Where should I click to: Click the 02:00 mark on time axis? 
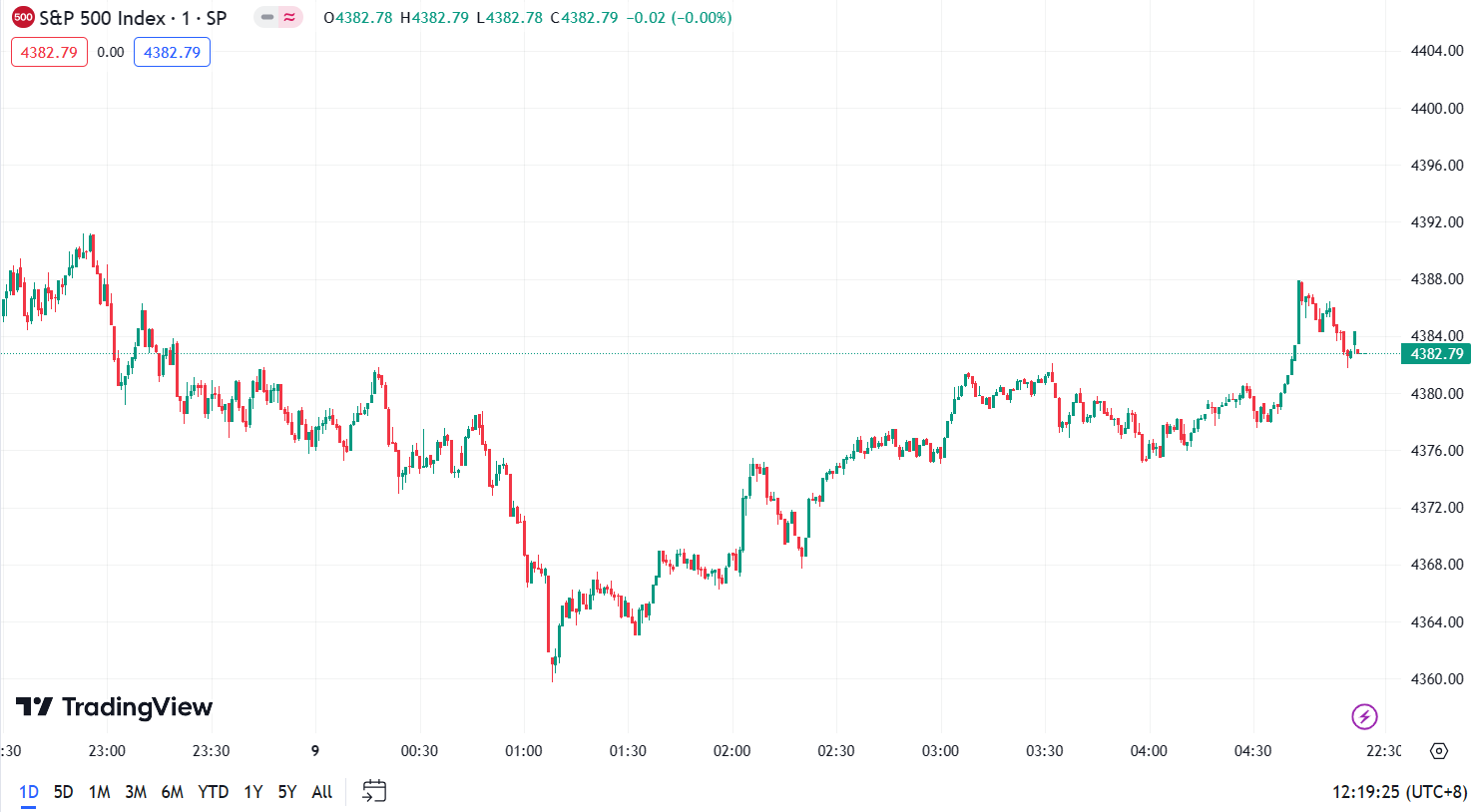tap(732, 751)
